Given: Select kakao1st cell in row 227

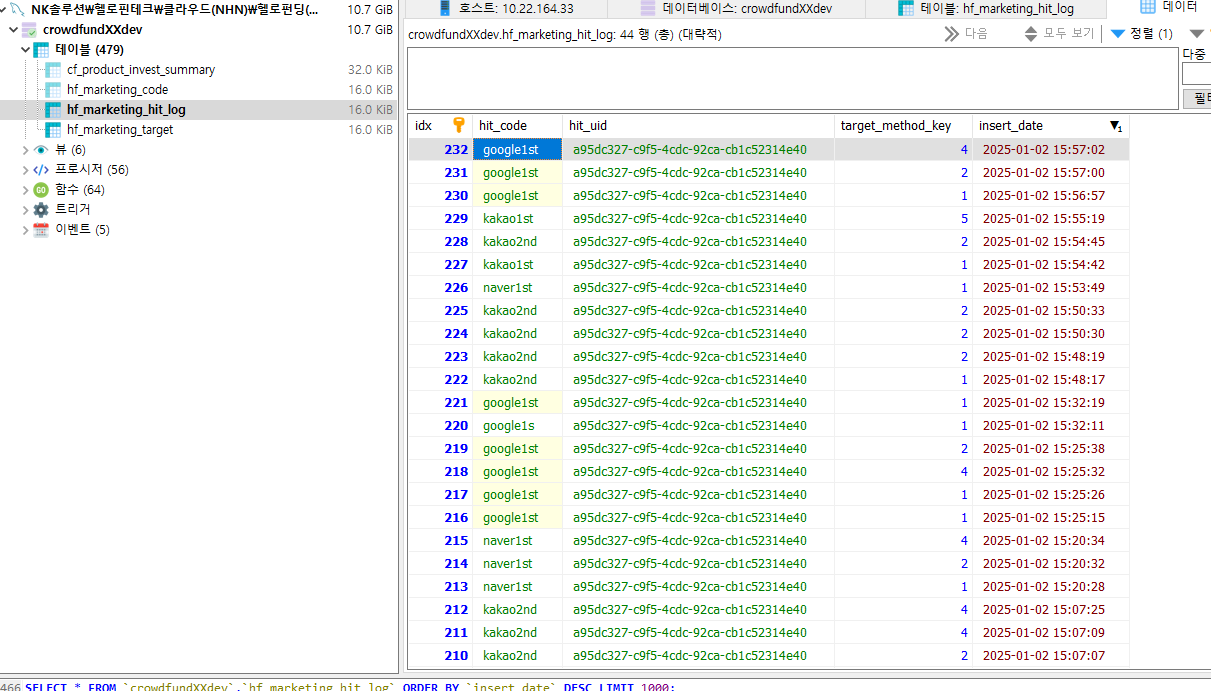Looking at the screenshot, I should coord(517,265).
